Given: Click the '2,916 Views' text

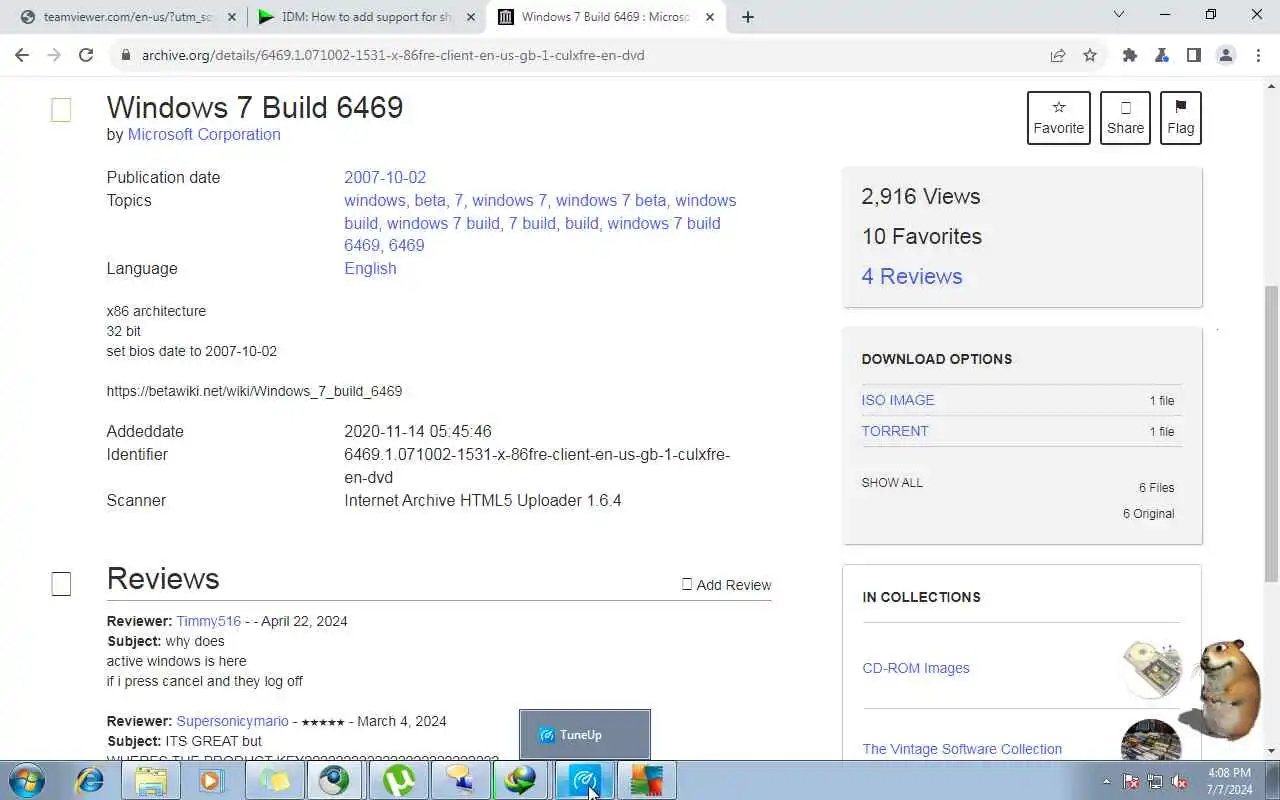Looking at the screenshot, I should tap(921, 196).
